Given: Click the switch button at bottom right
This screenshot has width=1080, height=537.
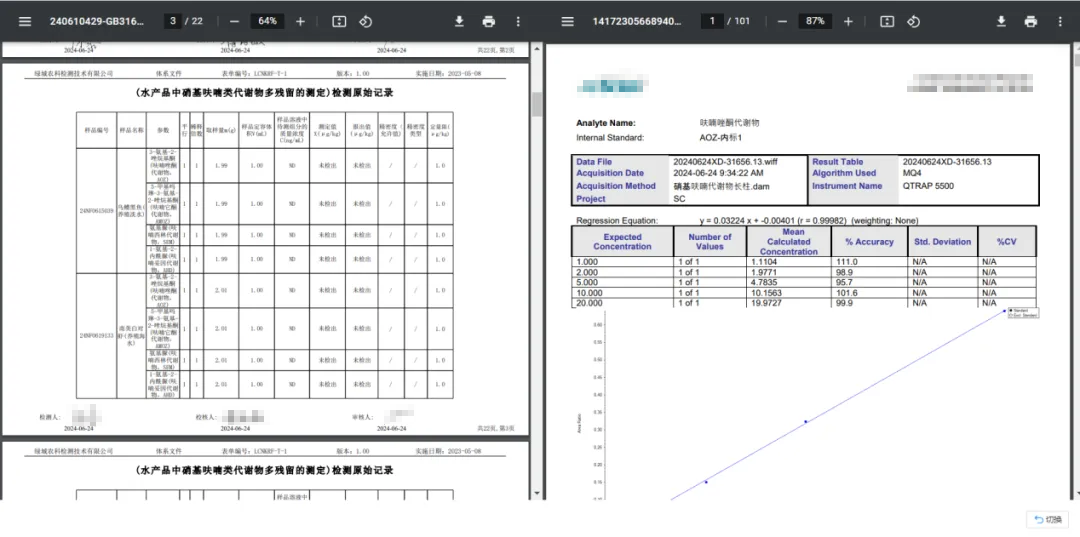Looking at the screenshot, I should pos(1048,519).
